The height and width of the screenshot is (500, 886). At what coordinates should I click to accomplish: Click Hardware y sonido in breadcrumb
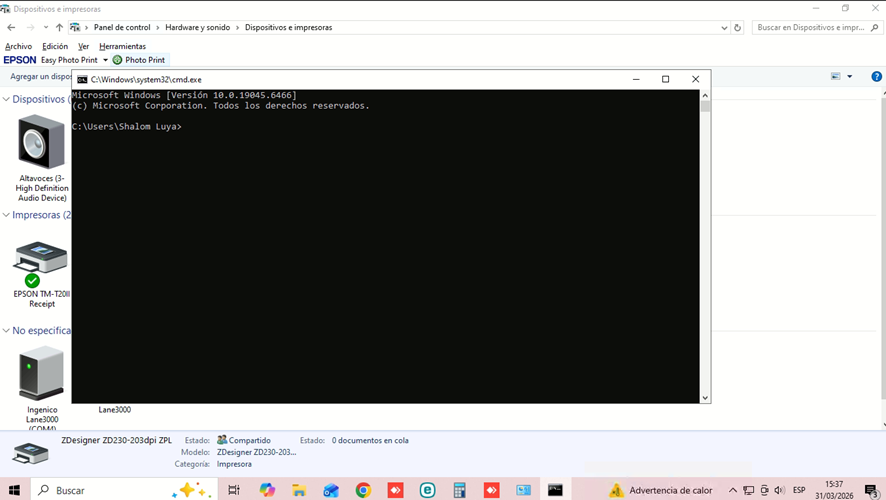[198, 28]
